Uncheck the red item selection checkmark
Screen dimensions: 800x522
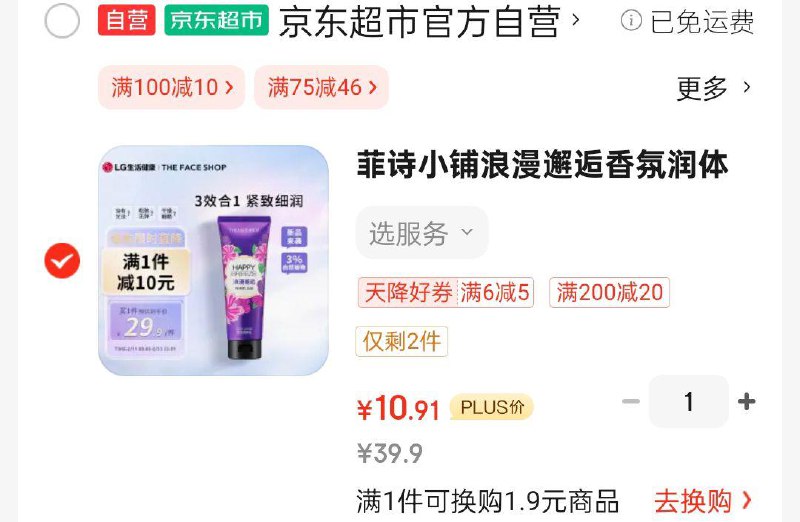(x=62, y=261)
